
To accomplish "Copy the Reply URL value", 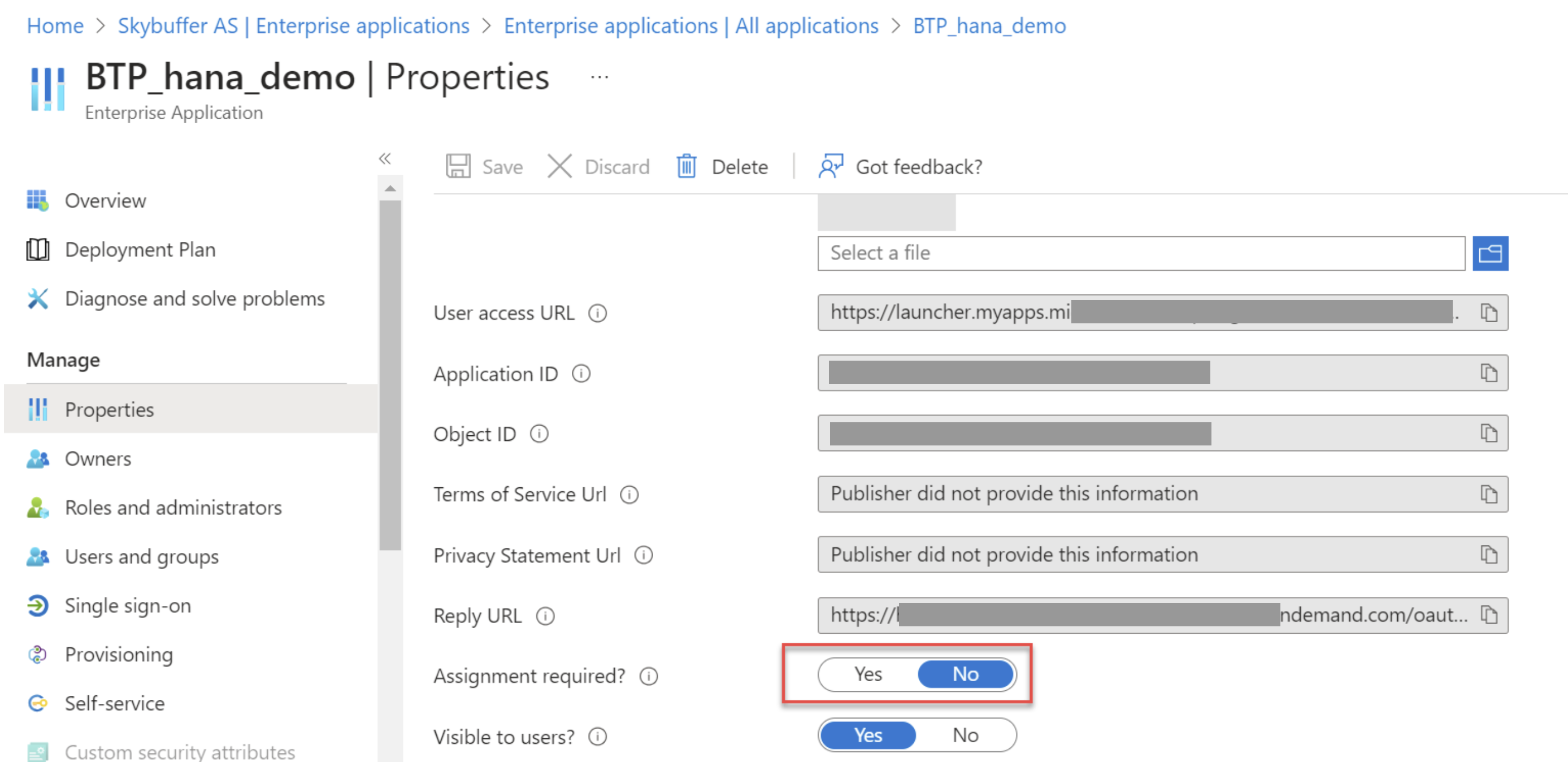I will tap(1488, 614).
